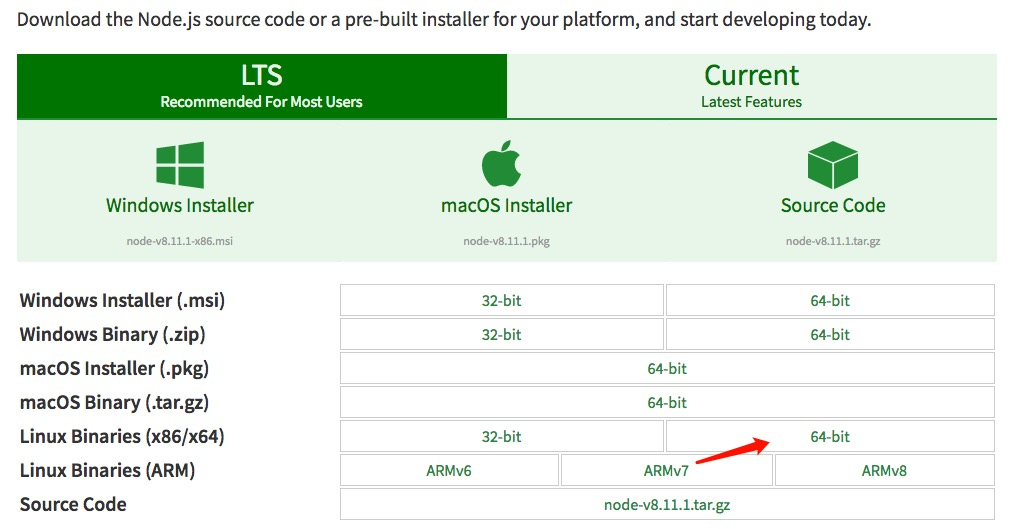Download node-v8.11.1-x86.msi file
The image size is (1015, 529).
point(179,241)
